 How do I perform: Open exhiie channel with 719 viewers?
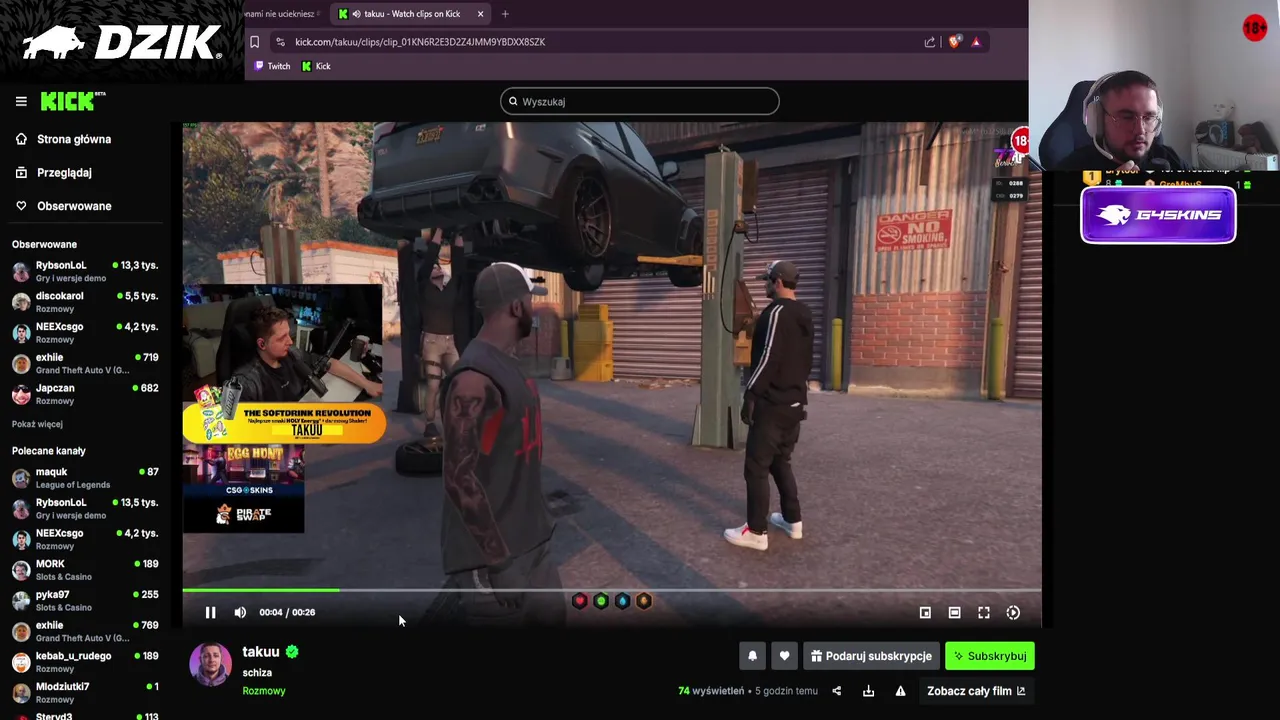[85, 363]
